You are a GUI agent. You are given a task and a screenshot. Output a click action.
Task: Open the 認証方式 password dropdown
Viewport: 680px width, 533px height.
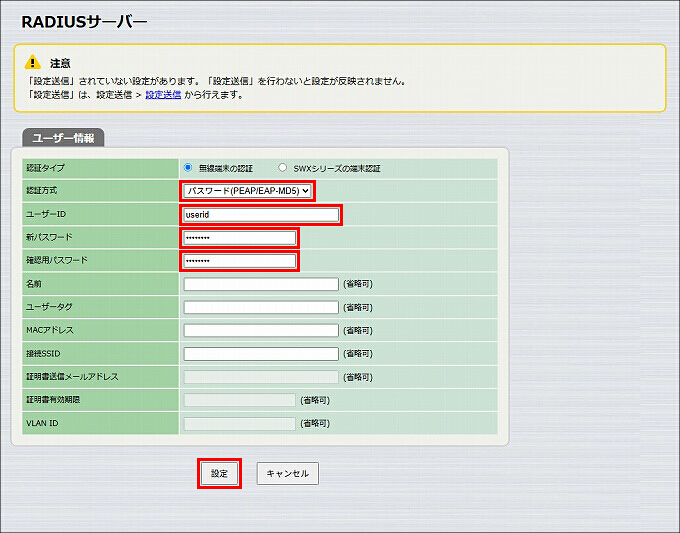click(x=247, y=191)
